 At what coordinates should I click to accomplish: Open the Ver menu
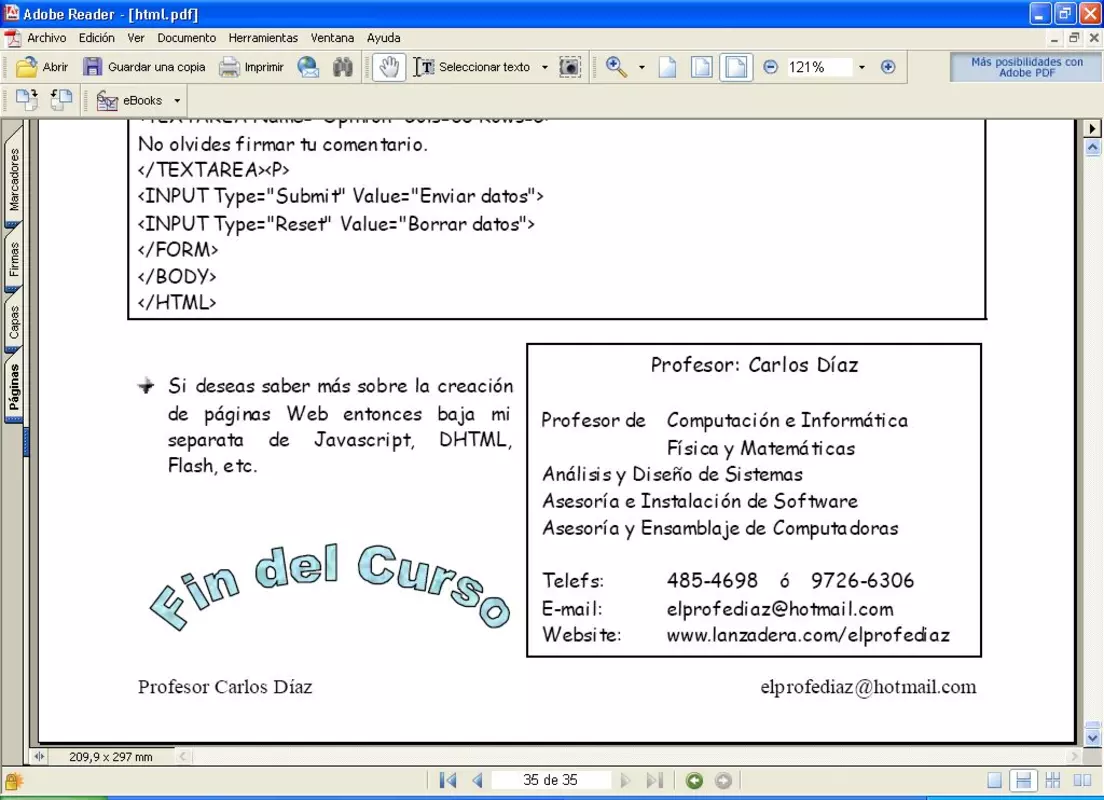(x=136, y=37)
